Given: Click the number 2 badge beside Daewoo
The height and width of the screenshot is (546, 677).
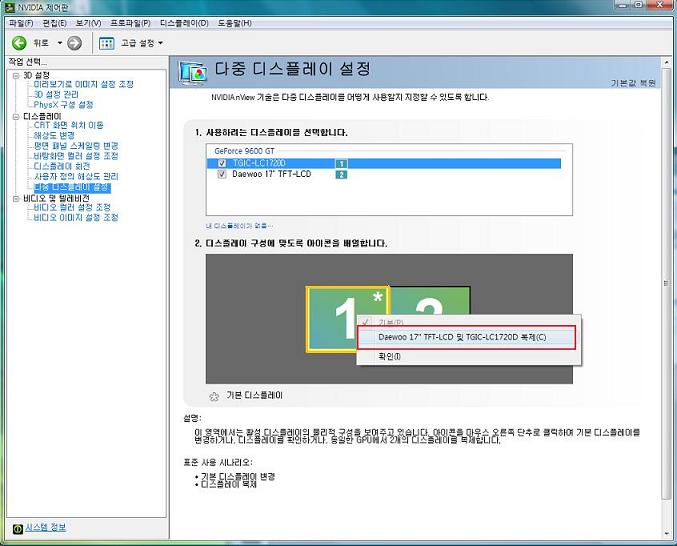Looking at the screenshot, I should tap(341, 175).
